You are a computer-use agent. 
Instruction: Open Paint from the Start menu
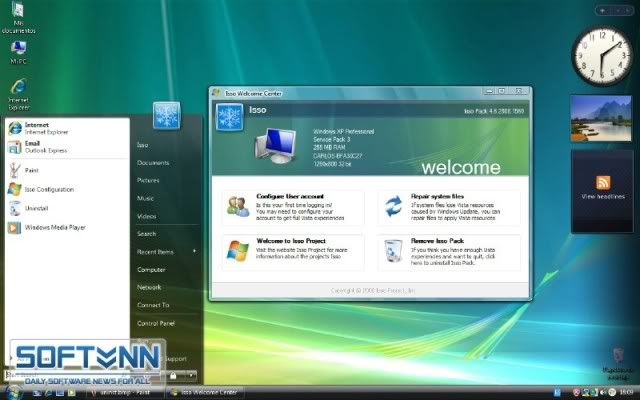[67, 170]
